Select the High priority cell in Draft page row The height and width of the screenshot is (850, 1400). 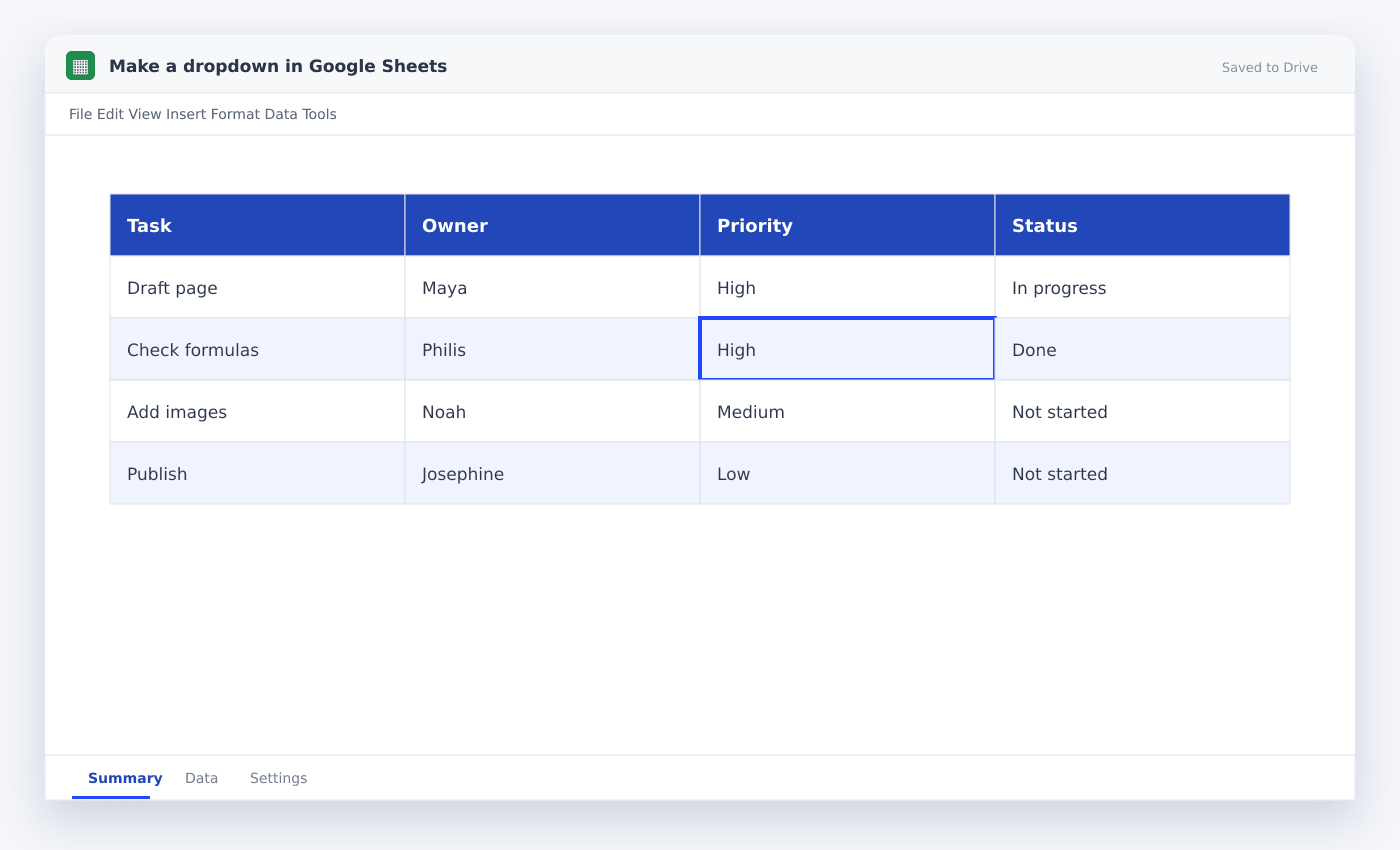[847, 288]
